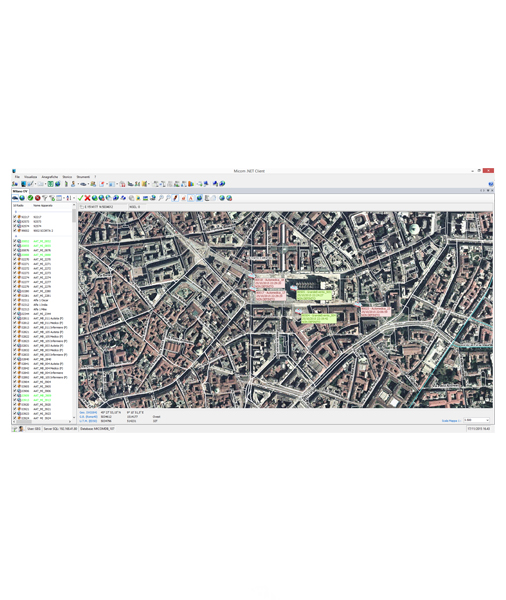This screenshot has width=506, height=600.
Task: Open the Scala Mappa scale dropdown
Action: 477,420
